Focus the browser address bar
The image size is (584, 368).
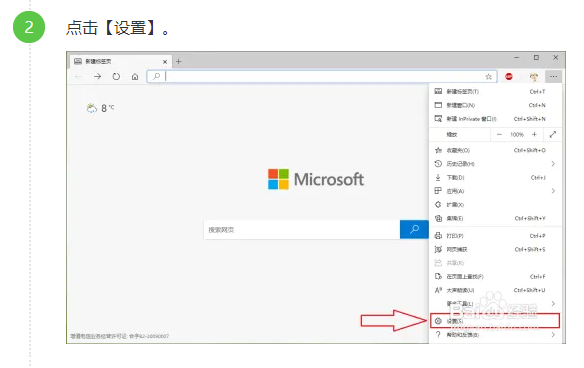pos(322,76)
